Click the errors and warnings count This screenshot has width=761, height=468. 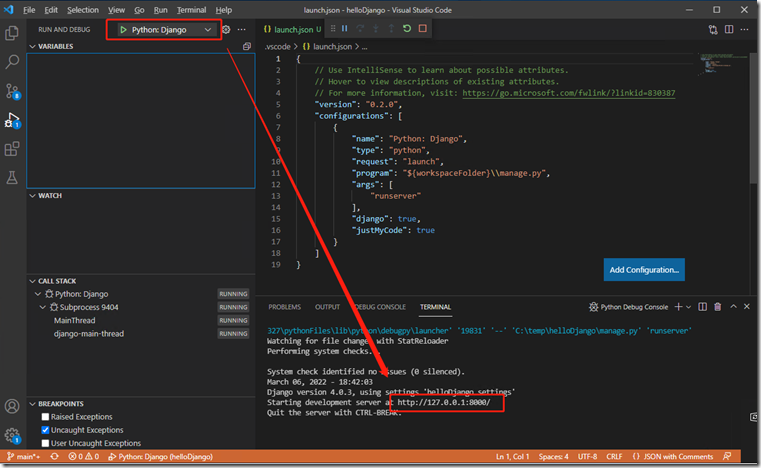[x=83, y=456]
